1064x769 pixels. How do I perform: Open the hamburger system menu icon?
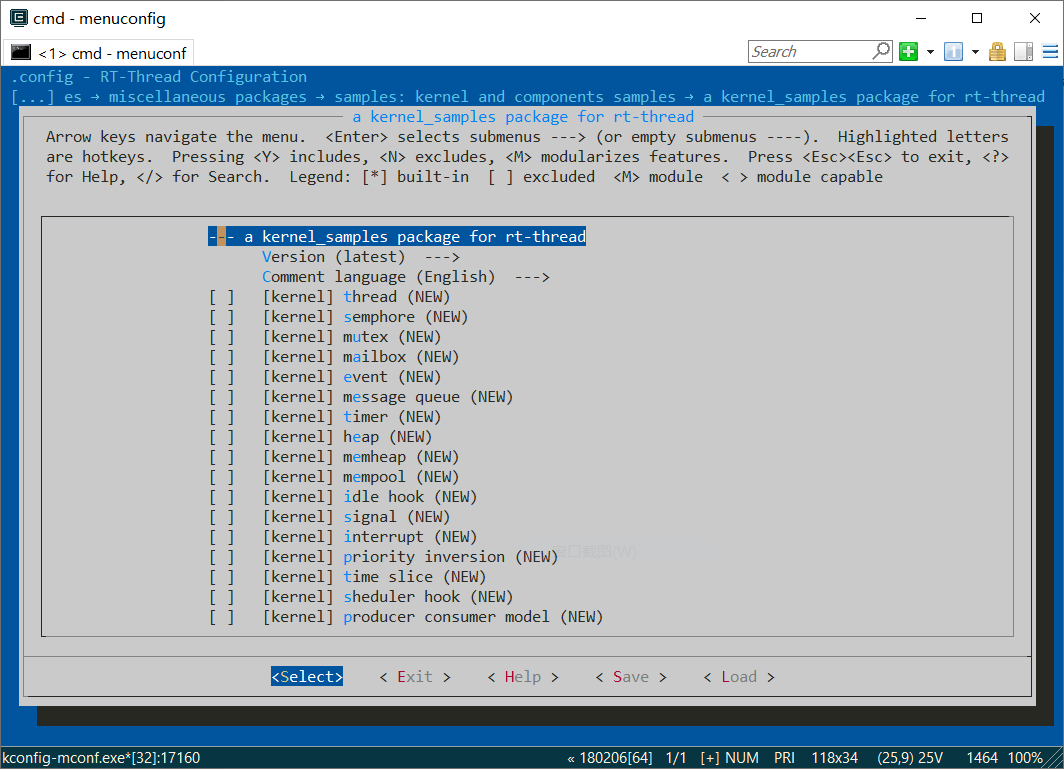click(1048, 52)
